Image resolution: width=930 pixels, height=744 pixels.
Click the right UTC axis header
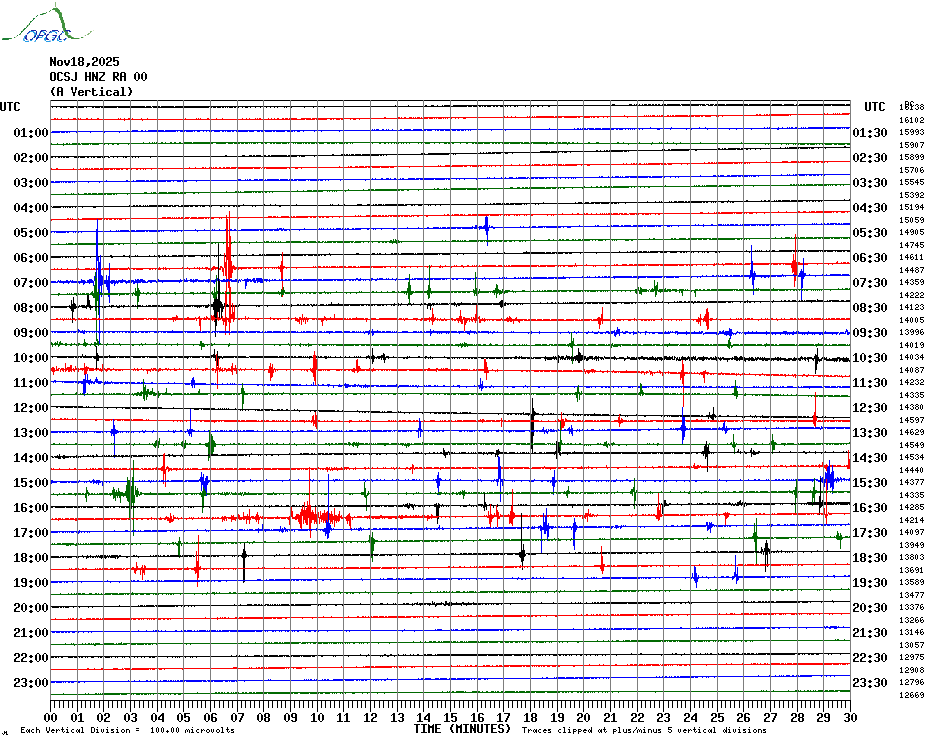coord(874,107)
